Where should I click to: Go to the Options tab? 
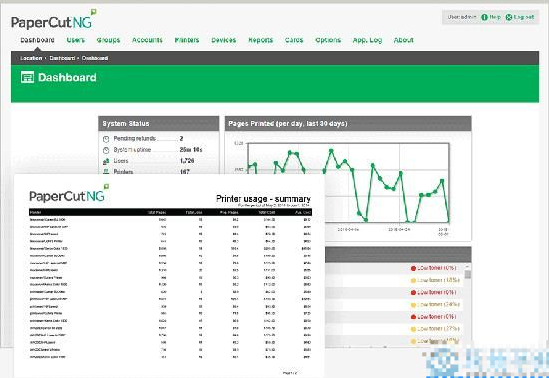pos(328,40)
